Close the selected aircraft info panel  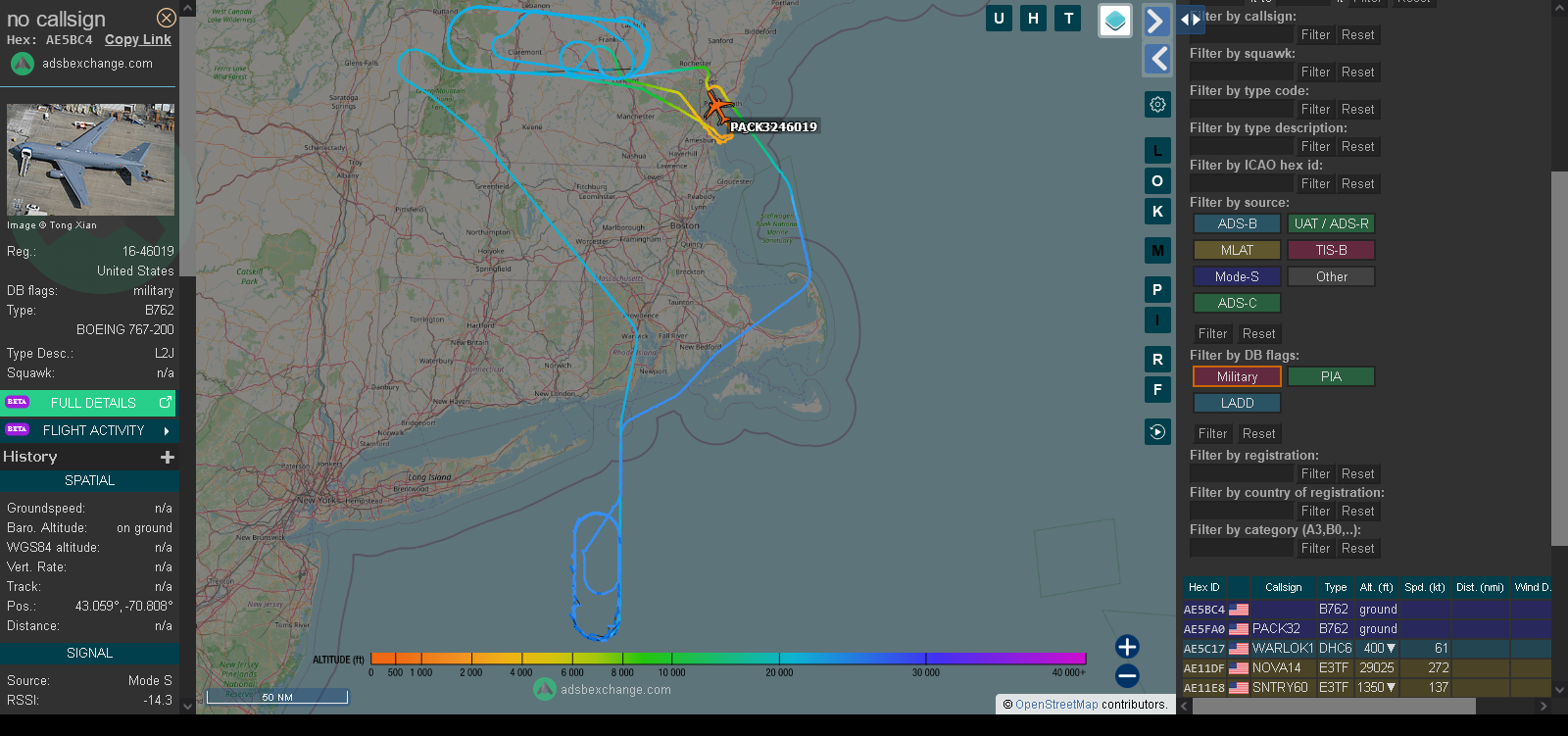click(x=167, y=18)
